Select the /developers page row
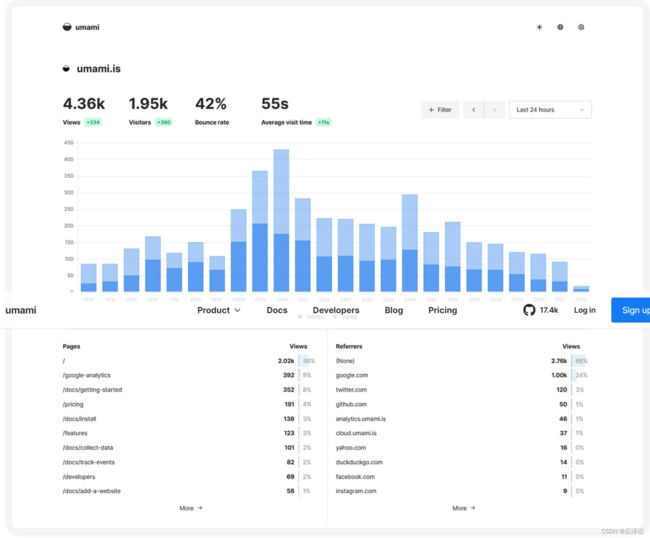 pos(189,477)
